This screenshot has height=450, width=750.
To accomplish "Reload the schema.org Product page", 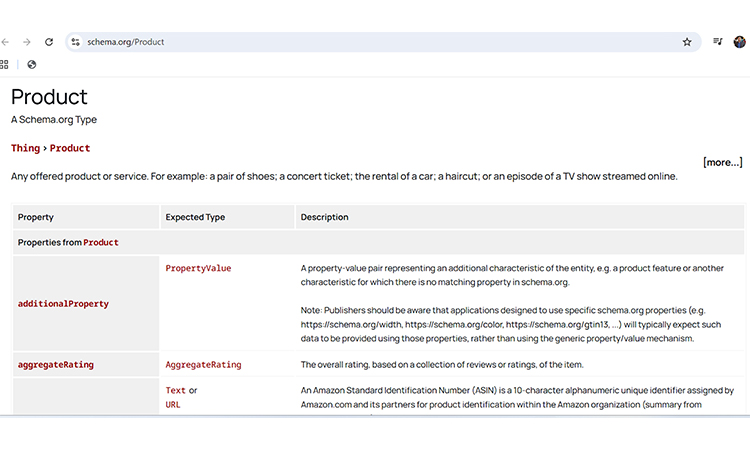I will (49, 42).
